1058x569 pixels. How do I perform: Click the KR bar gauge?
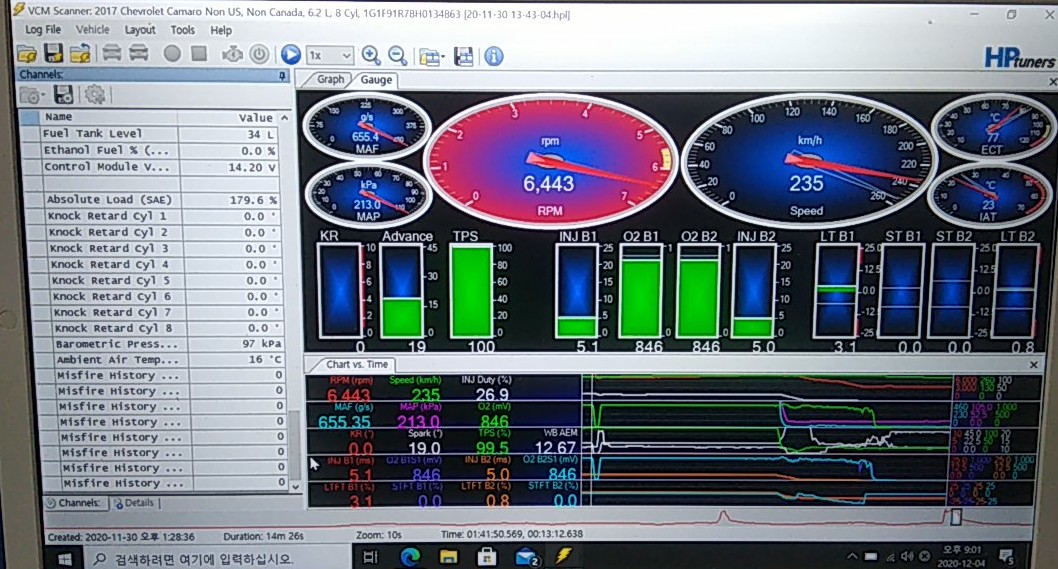339,291
